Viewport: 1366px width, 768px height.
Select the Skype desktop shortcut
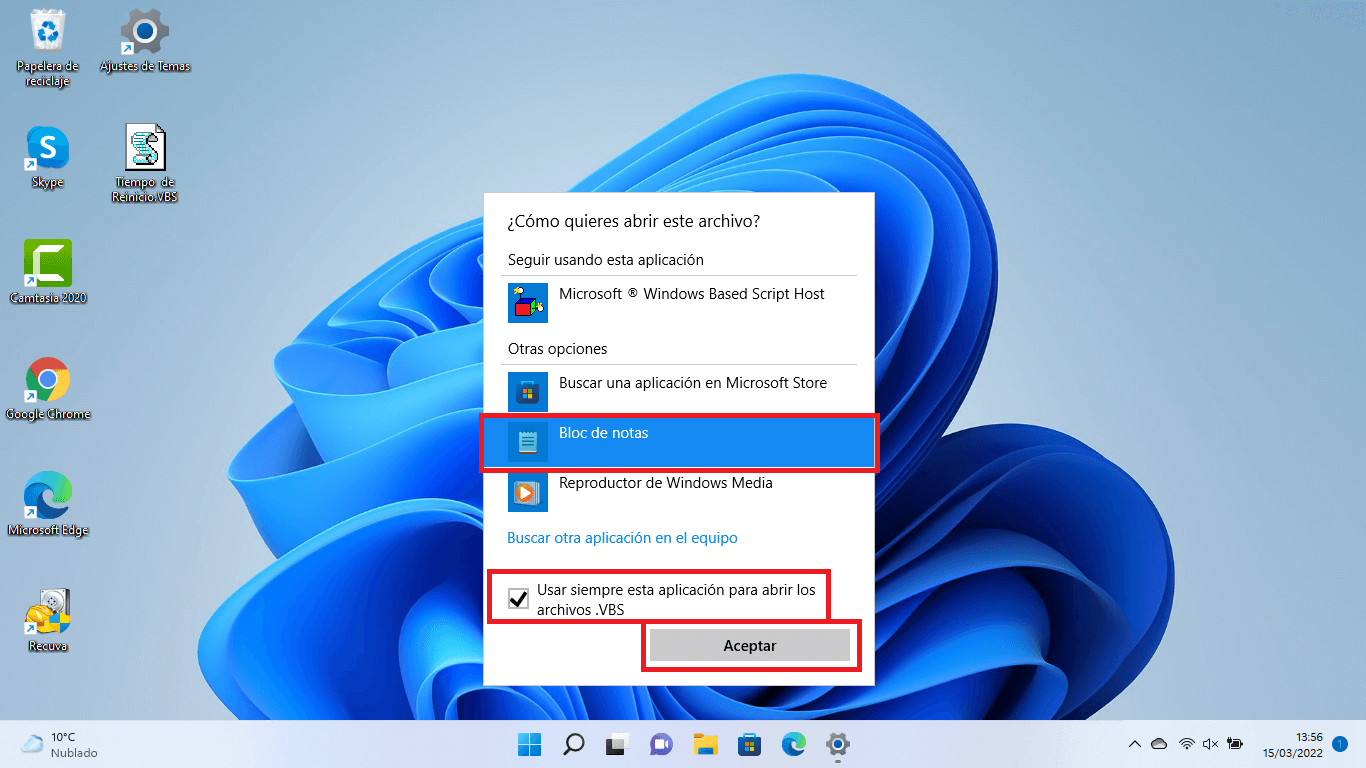point(47,157)
